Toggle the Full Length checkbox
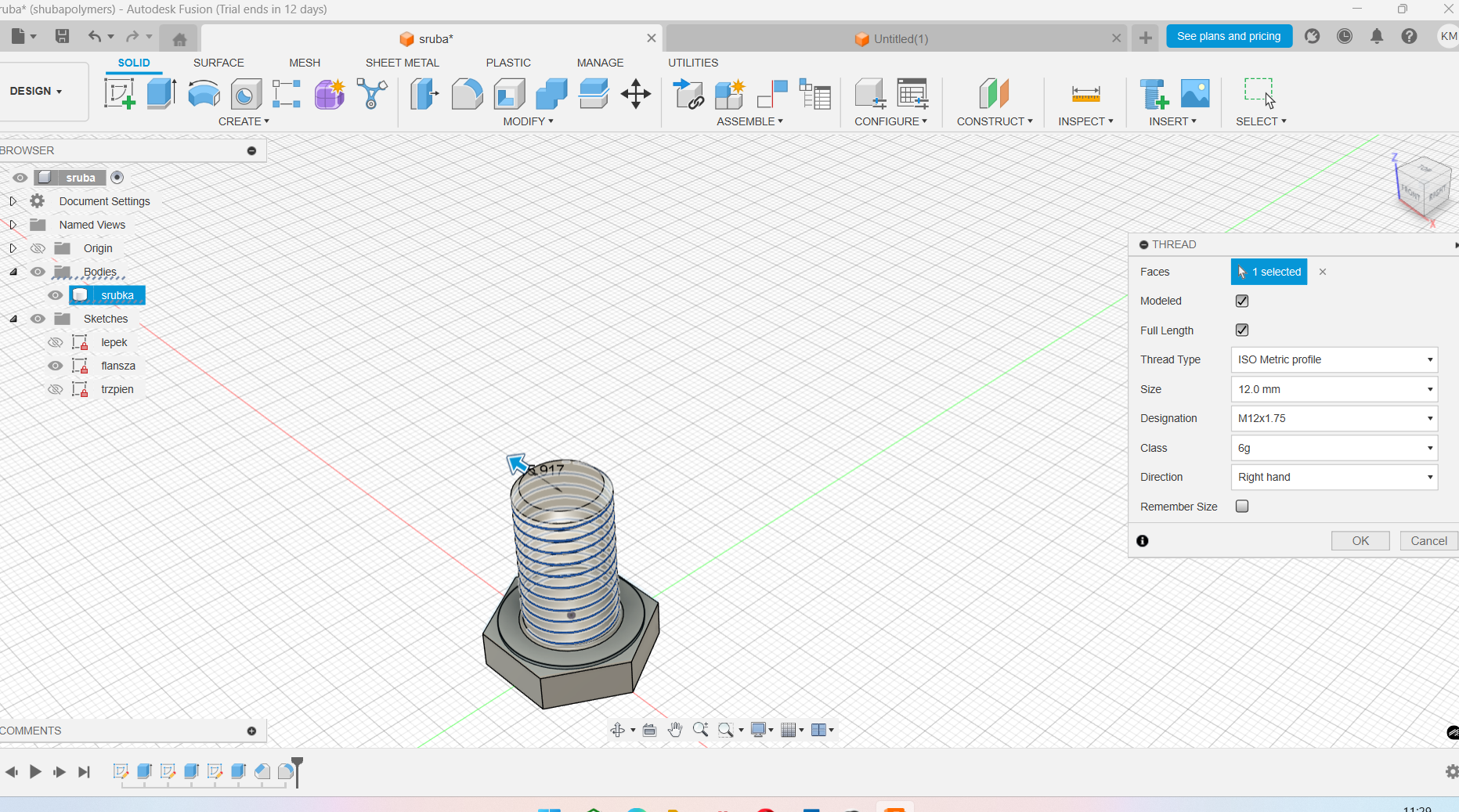This screenshot has height=812, width=1459. [x=1242, y=330]
